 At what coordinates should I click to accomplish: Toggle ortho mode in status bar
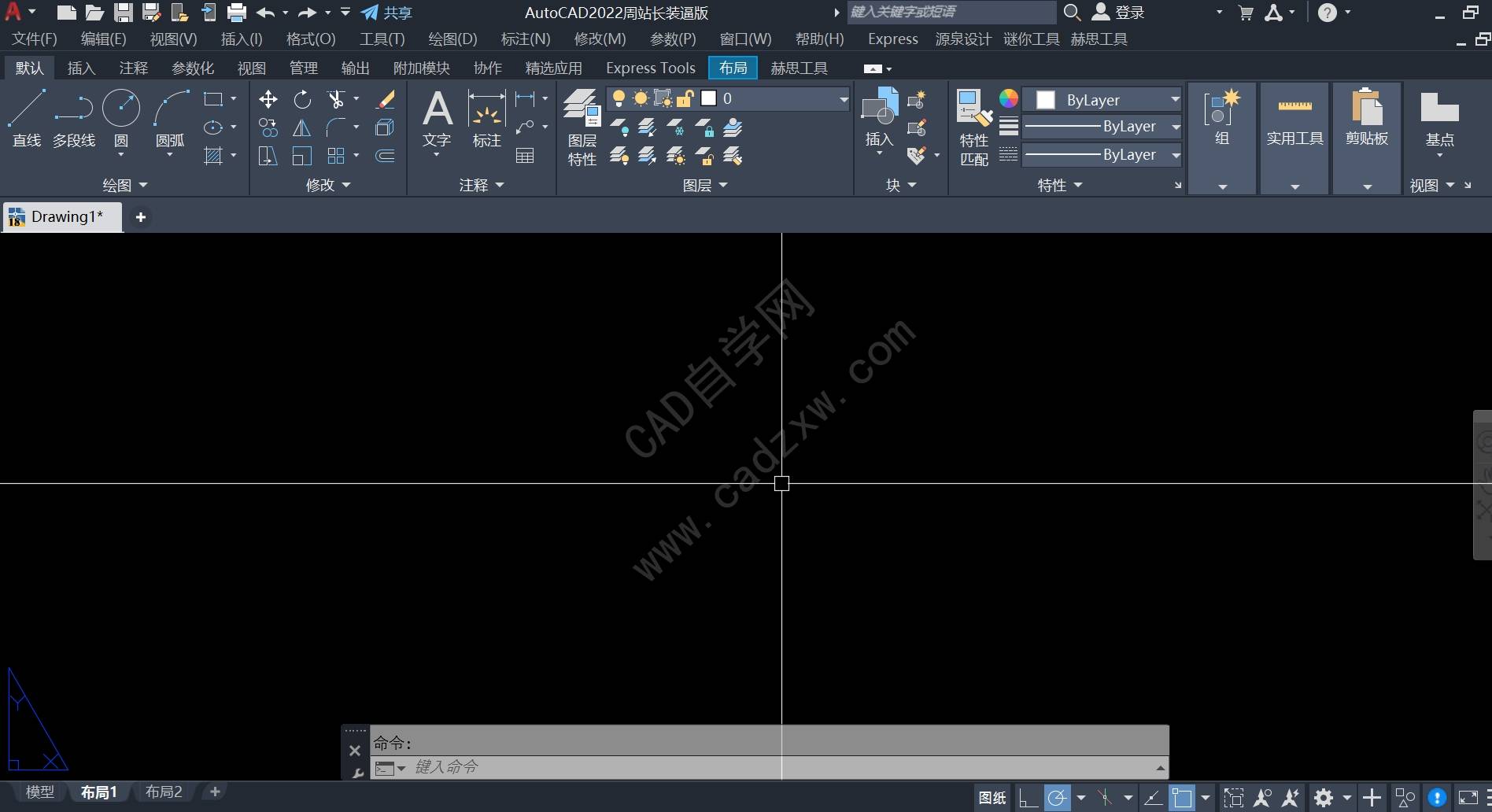(1028, 798)
